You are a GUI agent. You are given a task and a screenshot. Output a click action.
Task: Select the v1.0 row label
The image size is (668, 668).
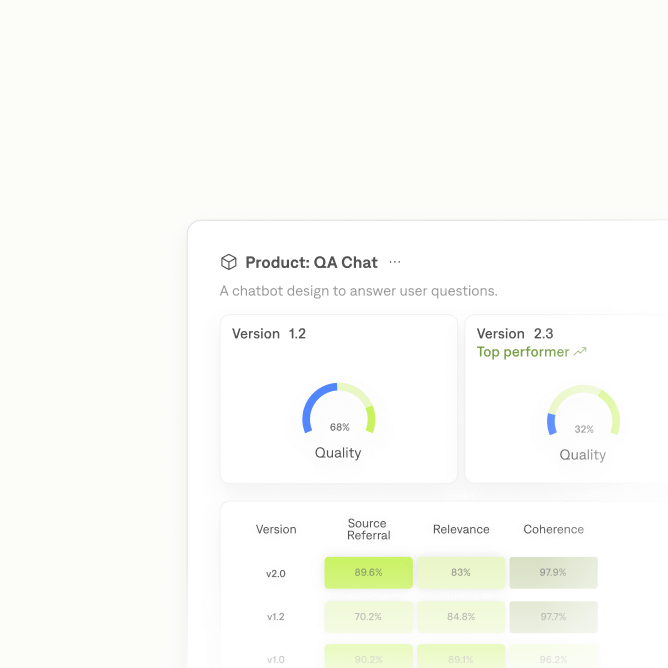(x=276, y=659)
